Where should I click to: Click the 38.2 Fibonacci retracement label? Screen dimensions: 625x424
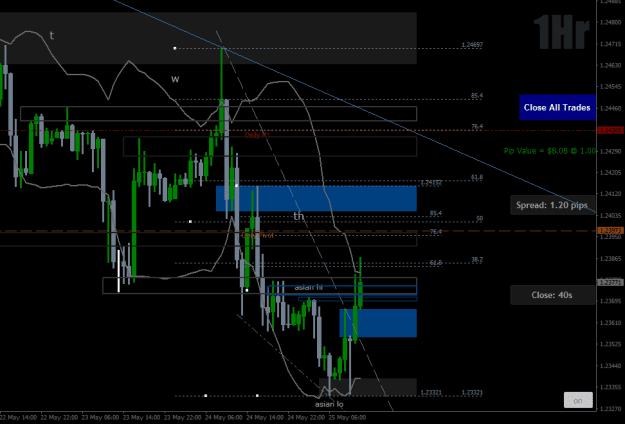[x=477, y=260]
